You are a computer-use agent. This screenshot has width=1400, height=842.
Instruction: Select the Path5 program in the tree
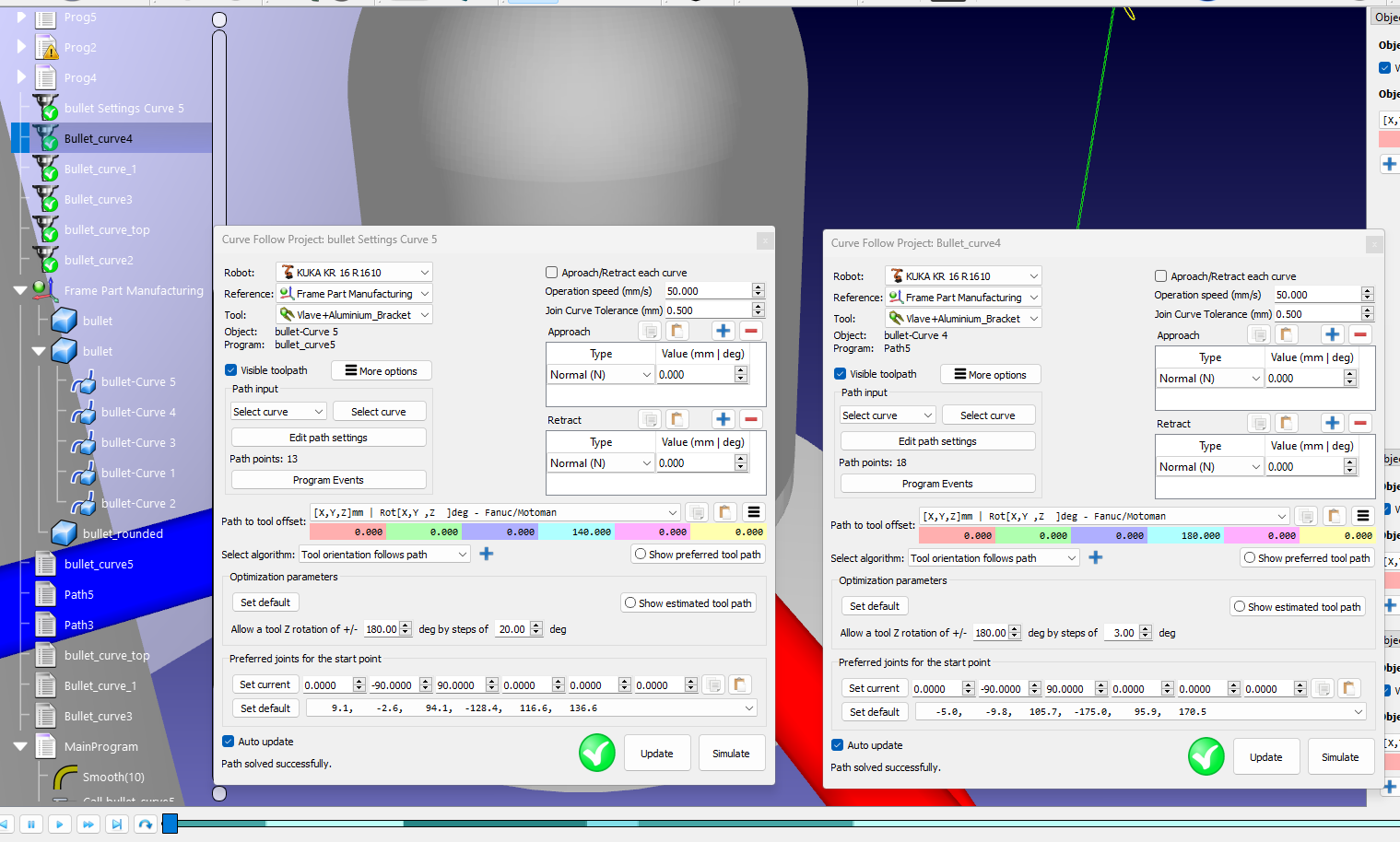(x=78, y=594)
